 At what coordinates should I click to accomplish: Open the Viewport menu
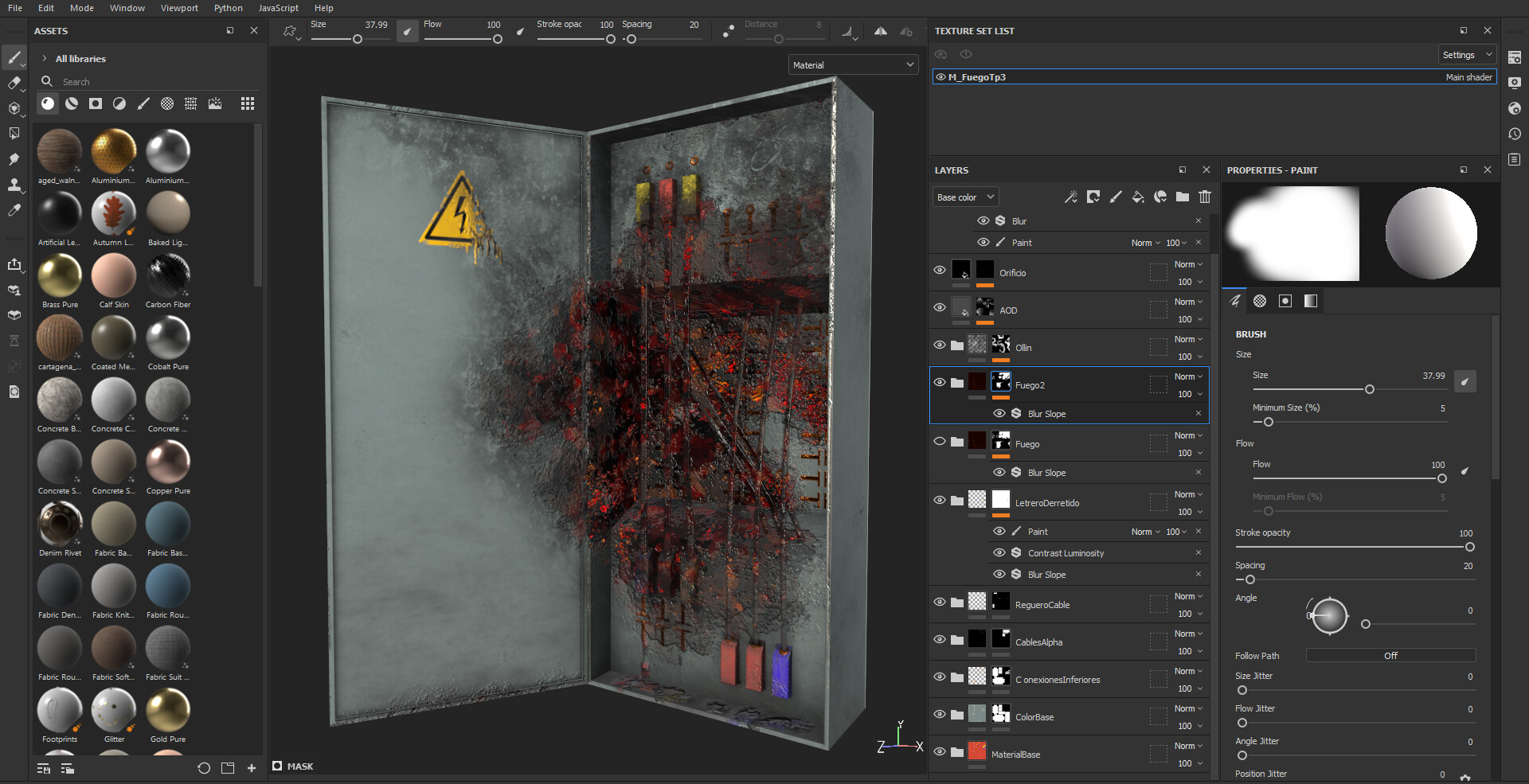179,8
